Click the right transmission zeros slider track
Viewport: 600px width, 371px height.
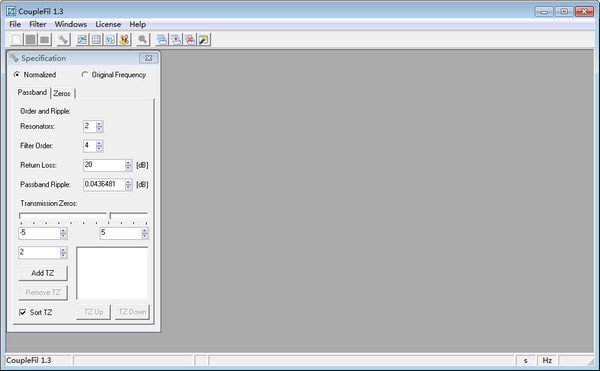[129, 216]
